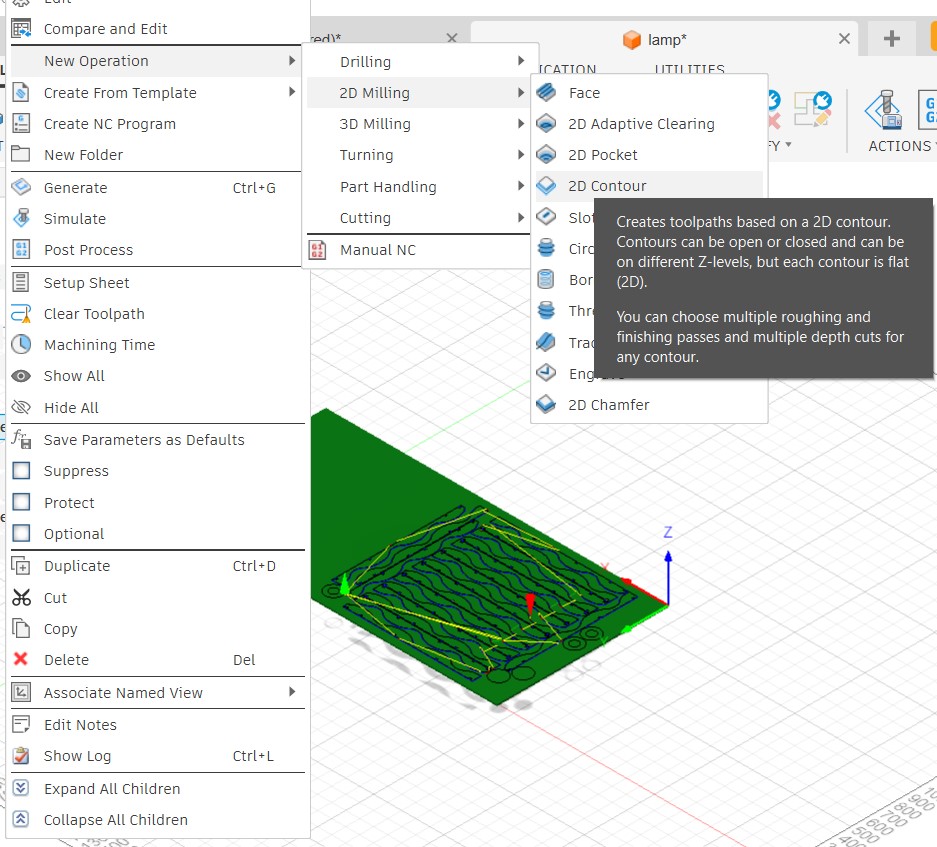Expand the Turning submenu arrow
Image resolution: width=937 pixels, height=847 pixels.
click(x=521, y=154)
